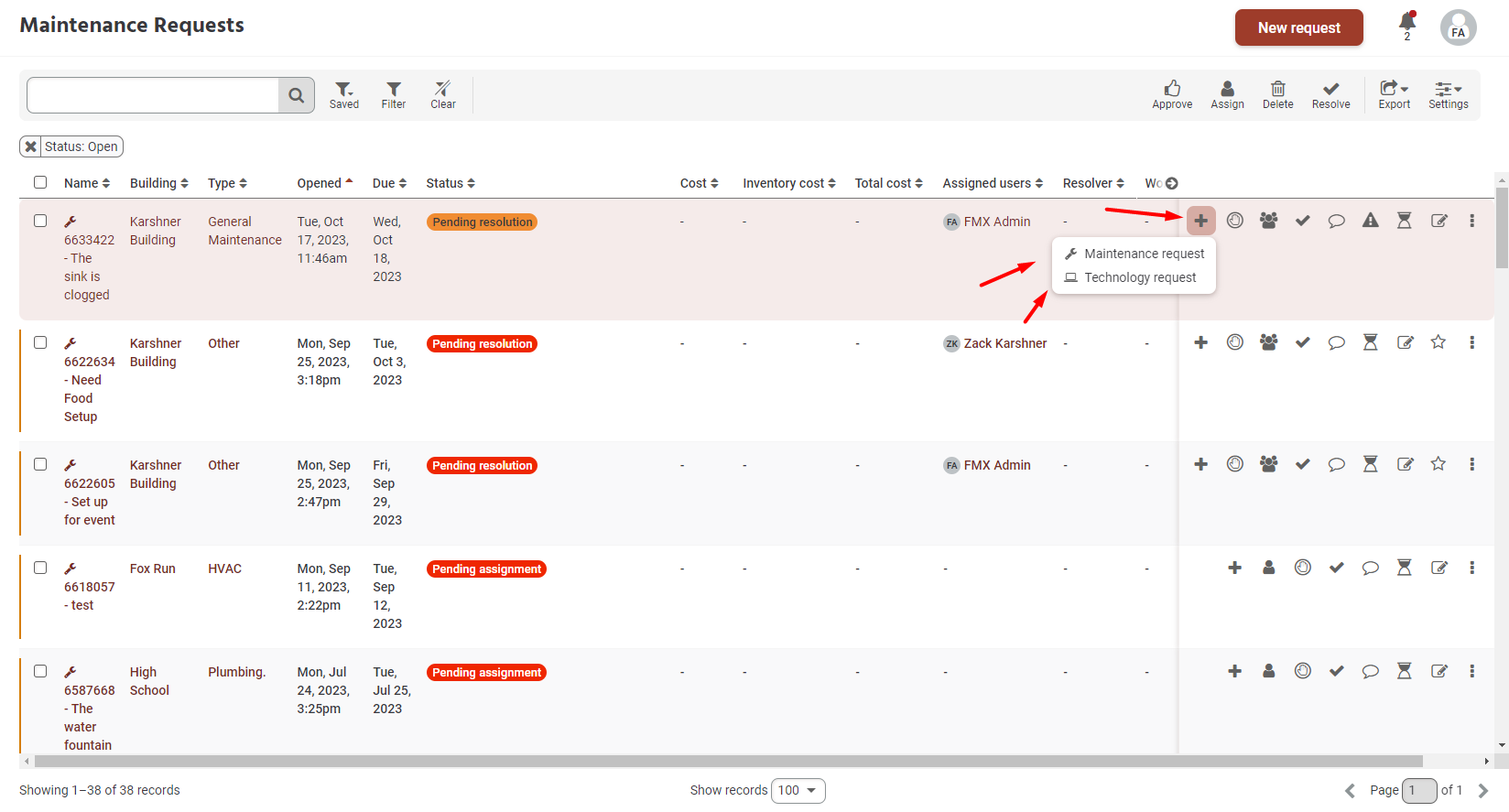This screenshot has width=1509, height=812.
Task: Edit request 6633422 using the pencil icon
Action: (1439, 221)
